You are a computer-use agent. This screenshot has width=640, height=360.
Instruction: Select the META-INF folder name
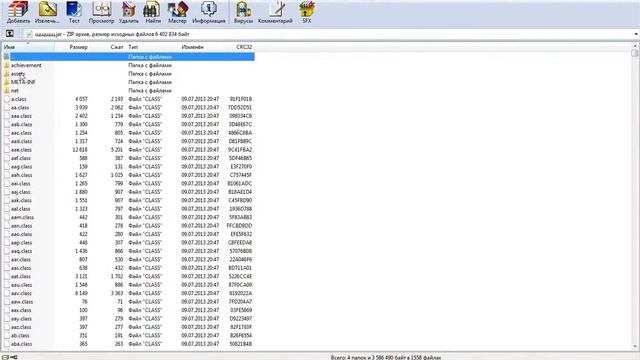point(23,82)
